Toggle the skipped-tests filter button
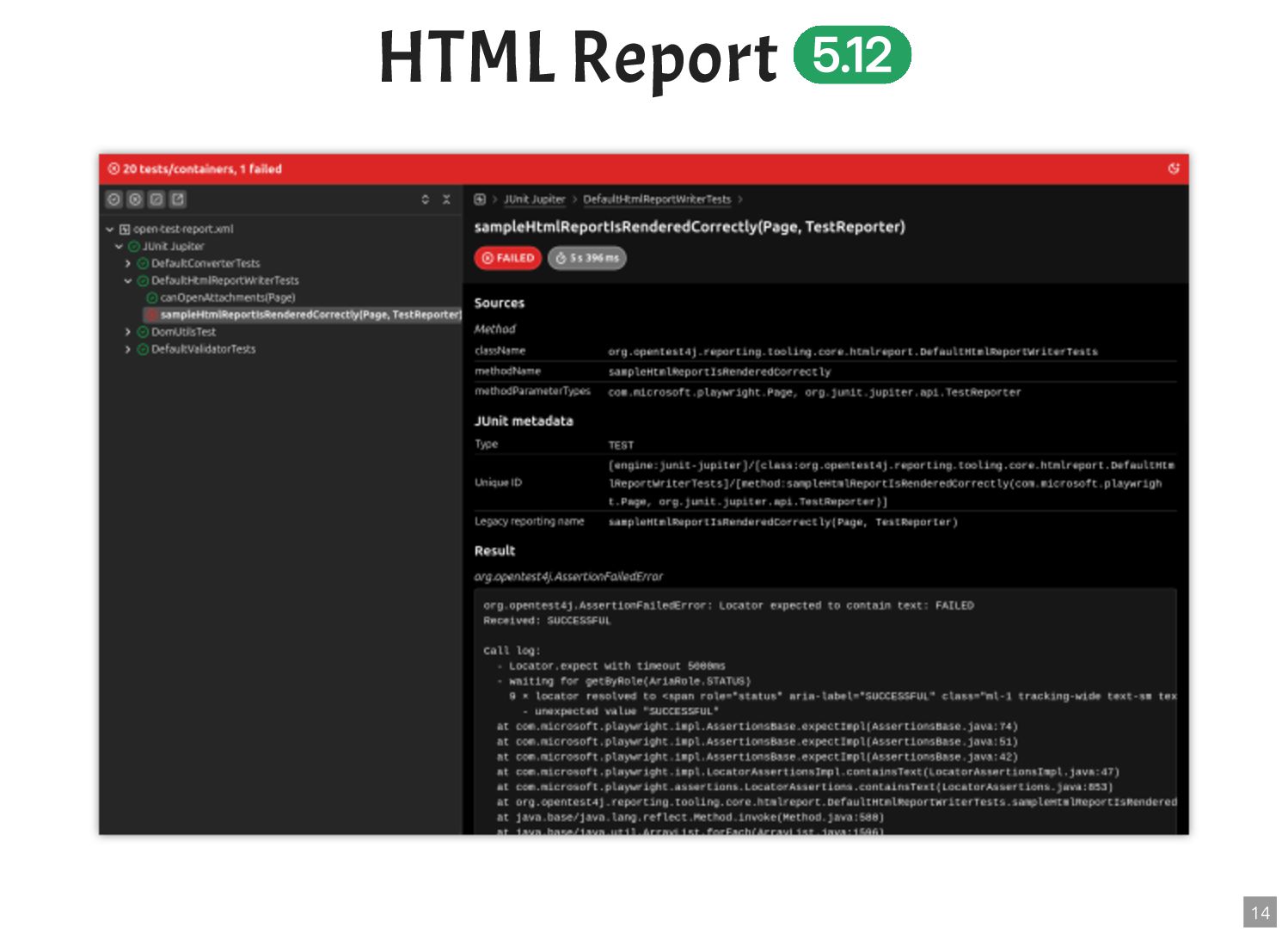This screenshot has height=939, width=1288. coord(156,199)
